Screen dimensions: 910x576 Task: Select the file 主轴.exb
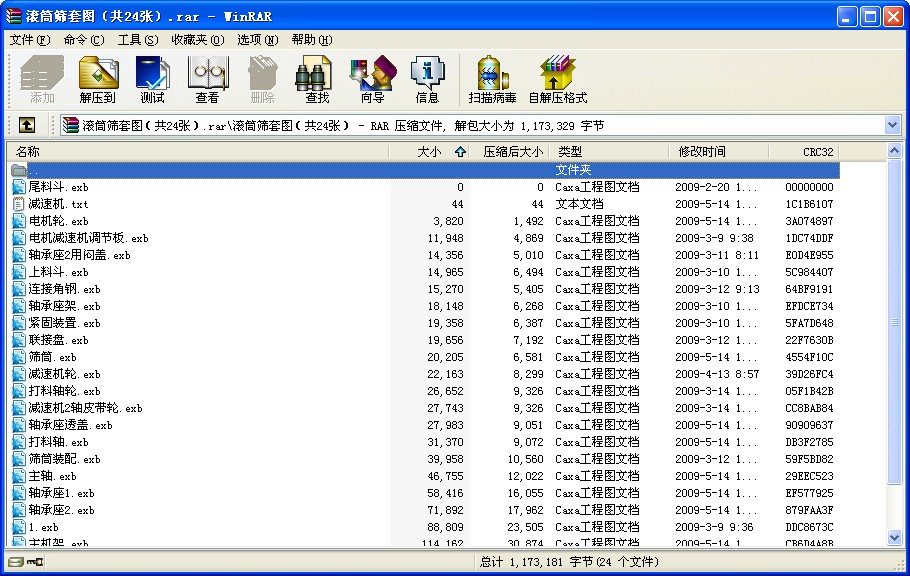click(x=52, y=476)
